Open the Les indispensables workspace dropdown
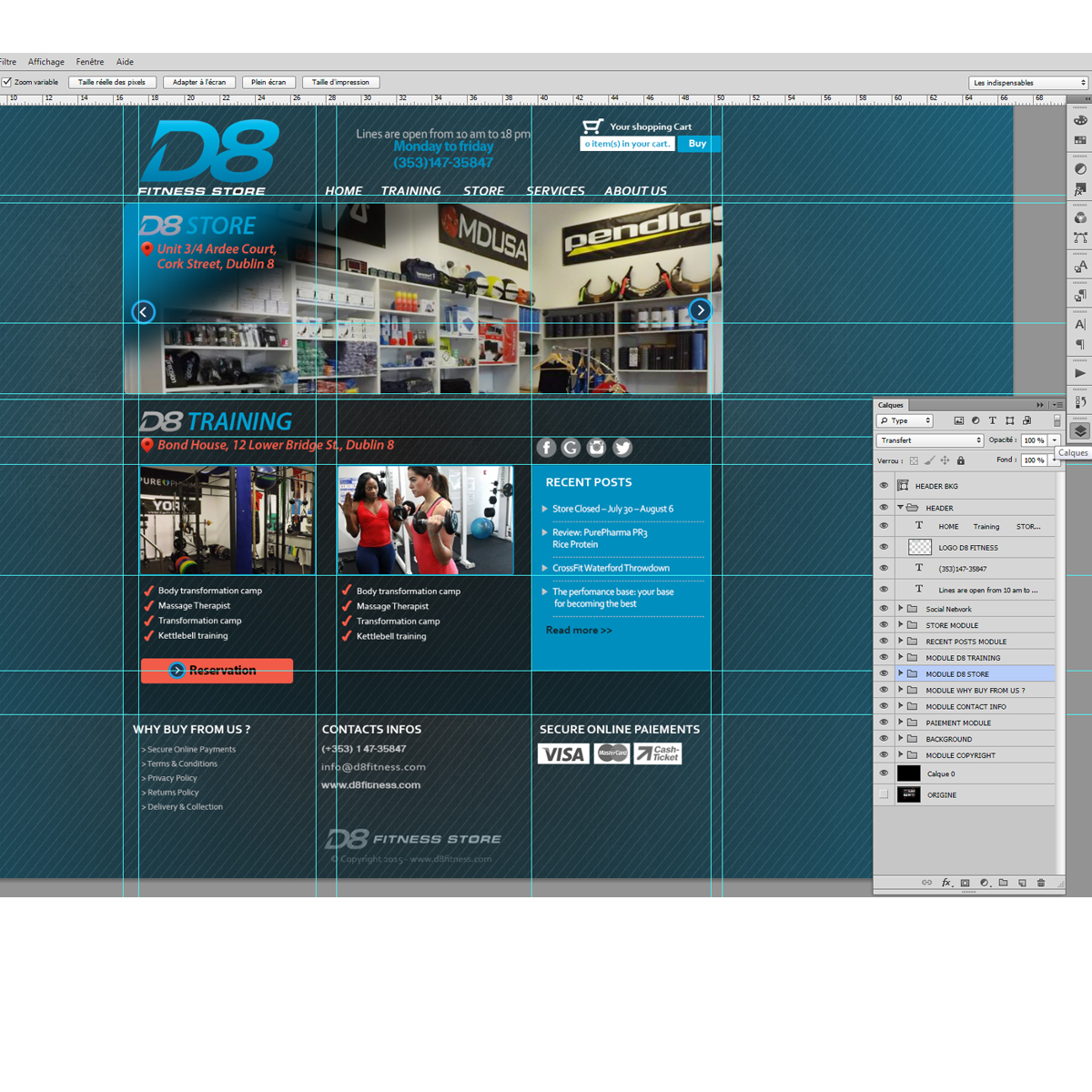The height and width of the screenshot is (1092, 1092). tap(1029, 83)
